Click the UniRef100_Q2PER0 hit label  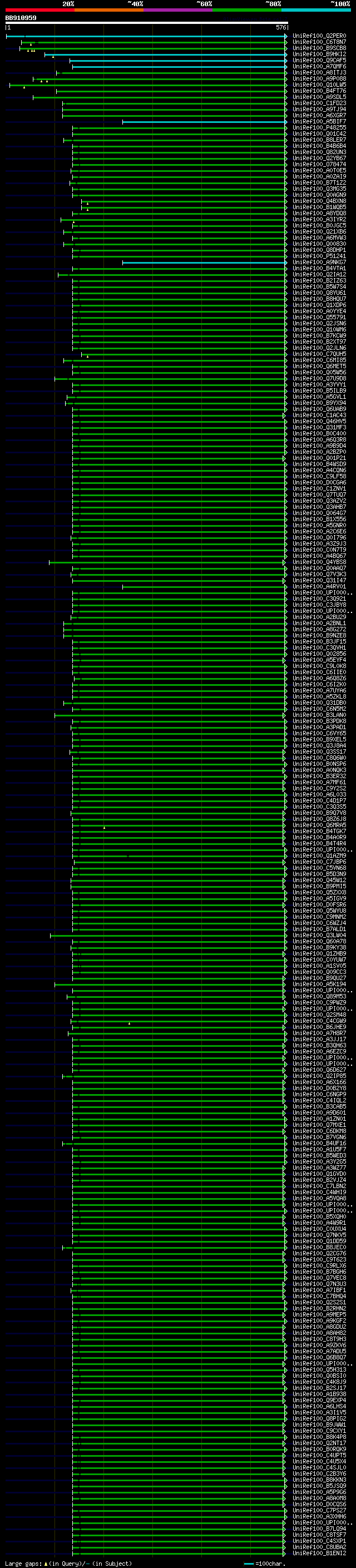coord(319,36)
